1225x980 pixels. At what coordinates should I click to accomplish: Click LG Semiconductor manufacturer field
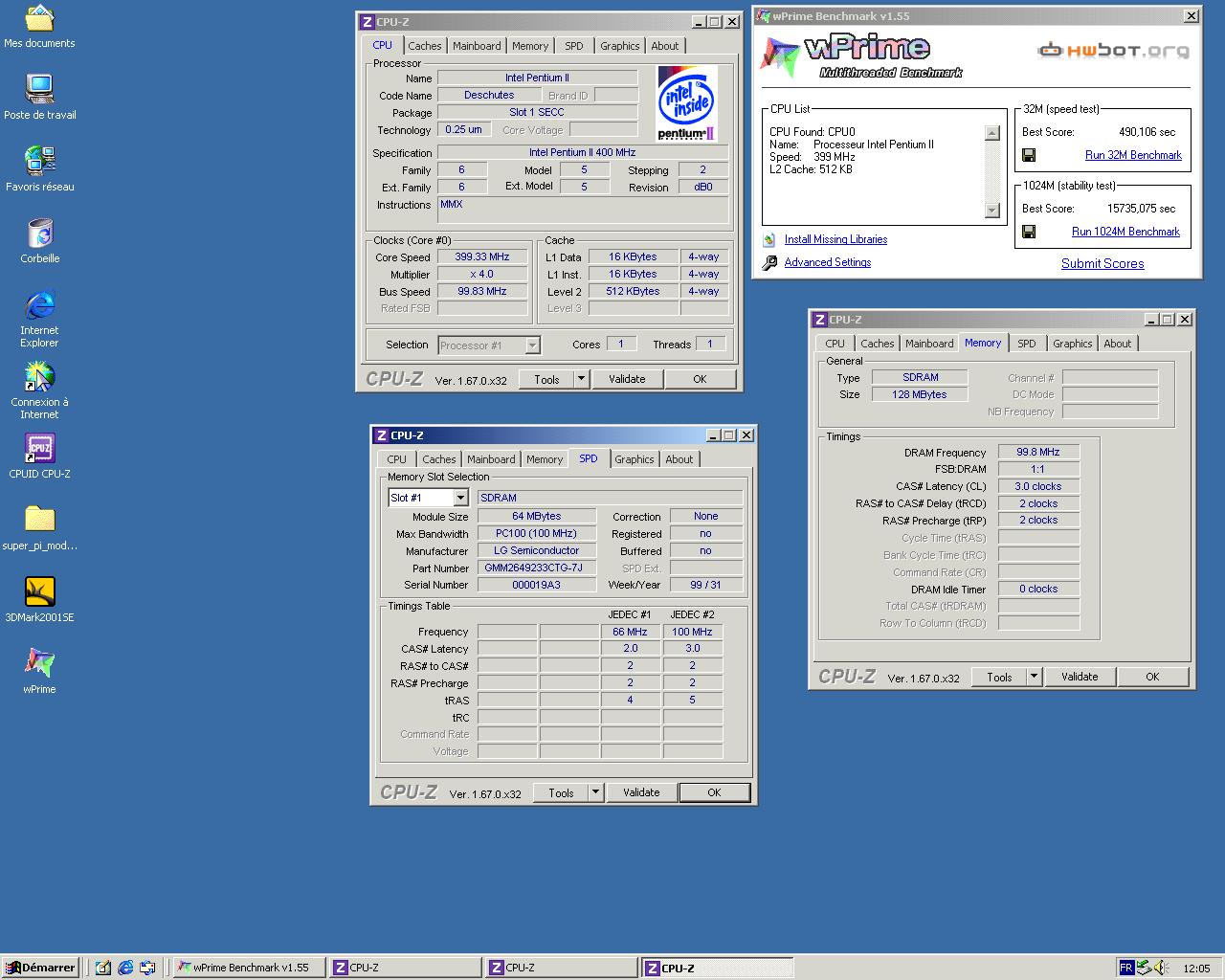point(537,550)
